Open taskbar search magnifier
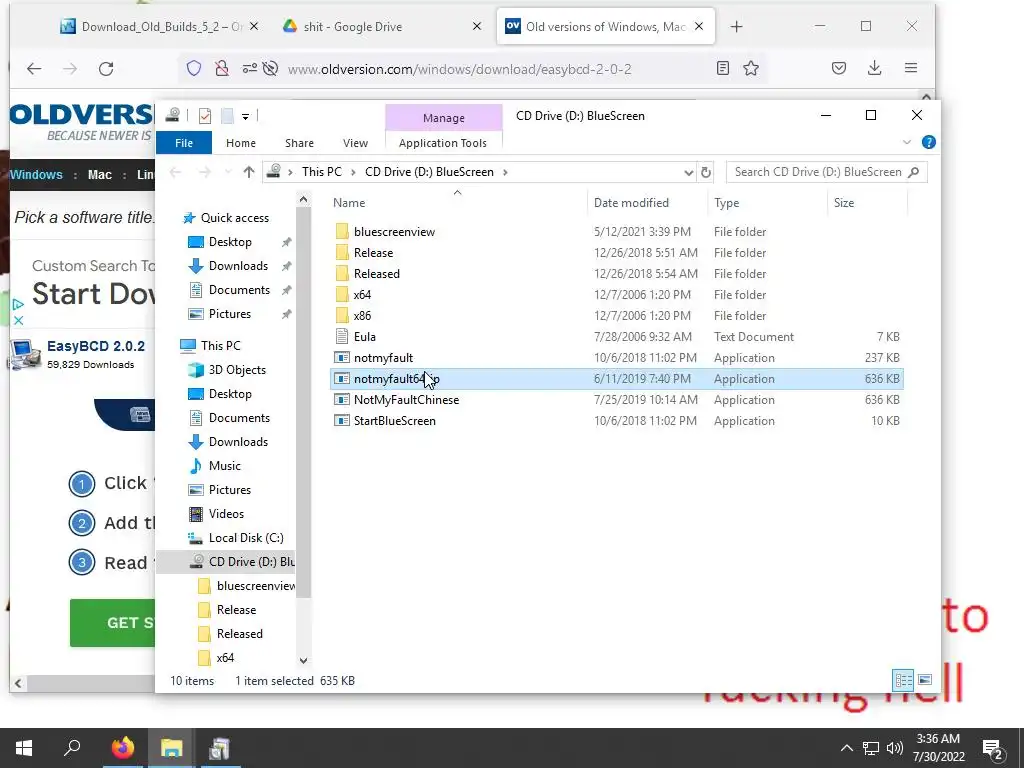The height and width of the screenshot is (768, 1024). [72, 748]
